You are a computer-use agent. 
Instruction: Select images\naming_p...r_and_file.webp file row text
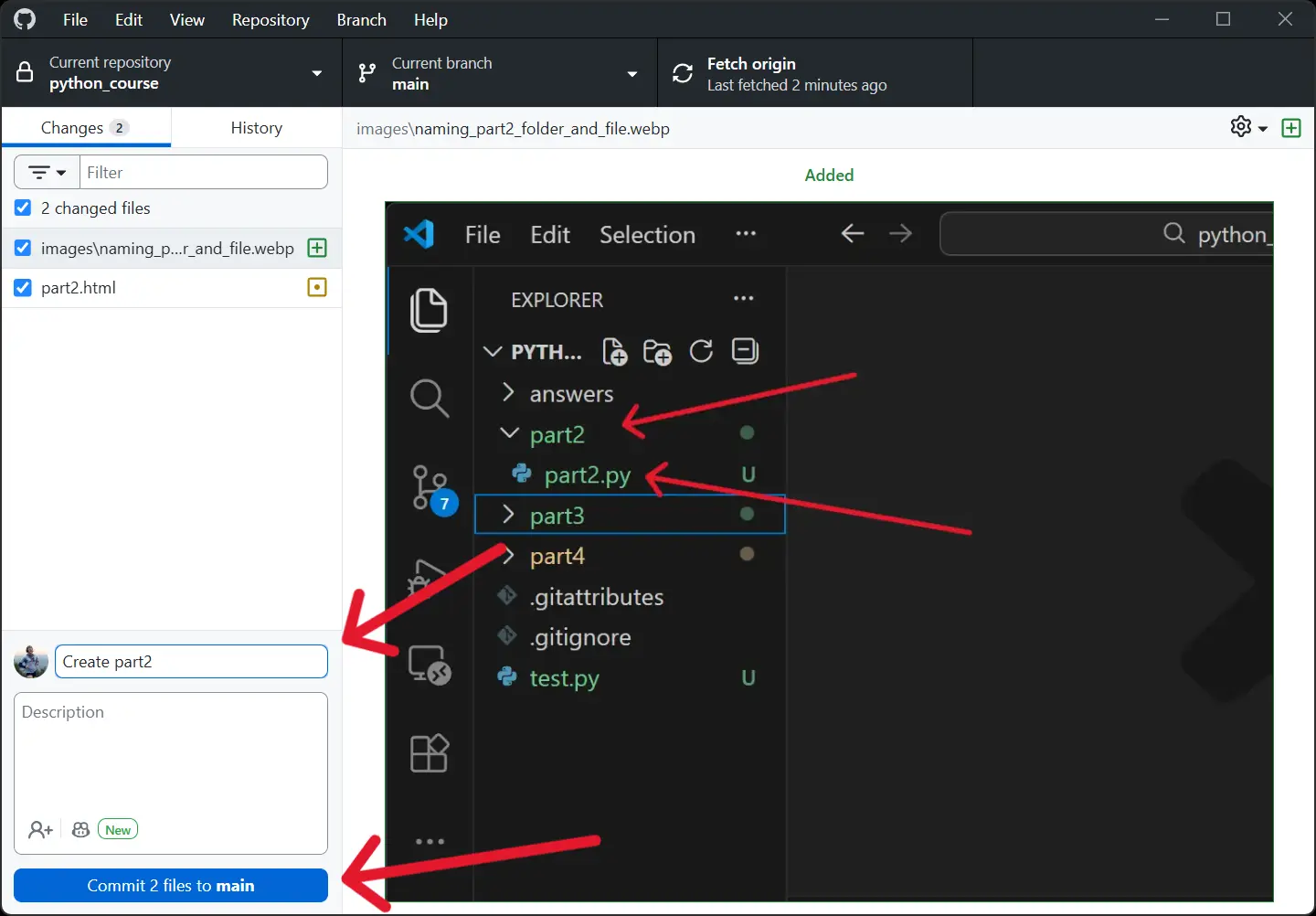[167, 248]
